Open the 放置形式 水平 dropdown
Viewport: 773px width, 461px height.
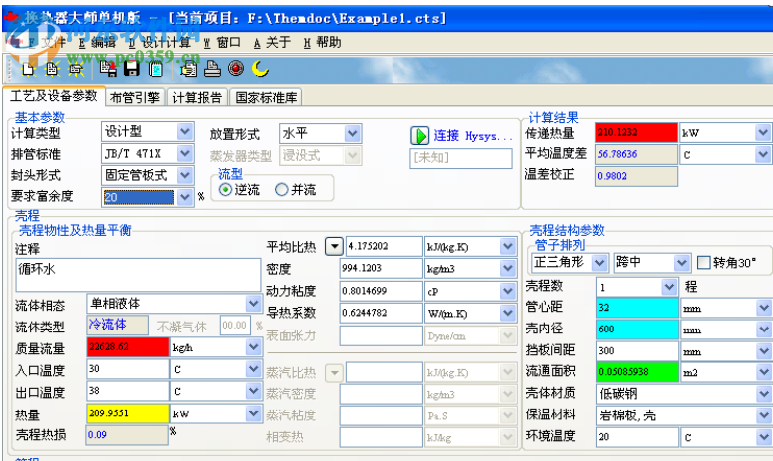coord(352,133)
